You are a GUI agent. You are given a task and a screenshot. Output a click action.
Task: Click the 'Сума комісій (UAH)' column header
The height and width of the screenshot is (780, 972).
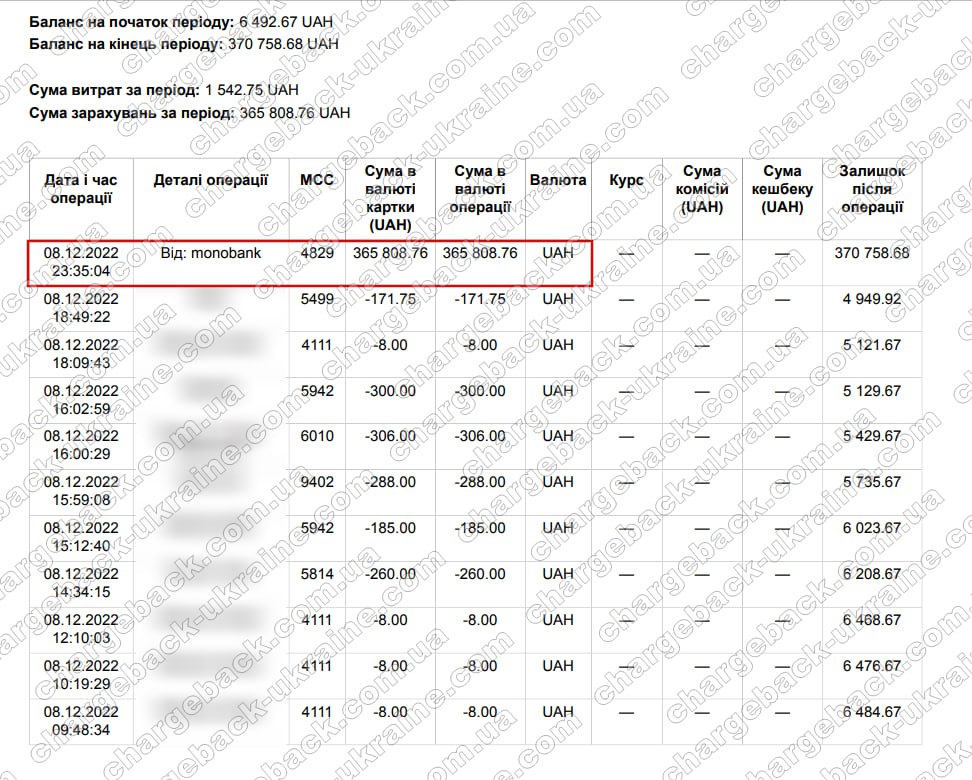click(702, 189)
